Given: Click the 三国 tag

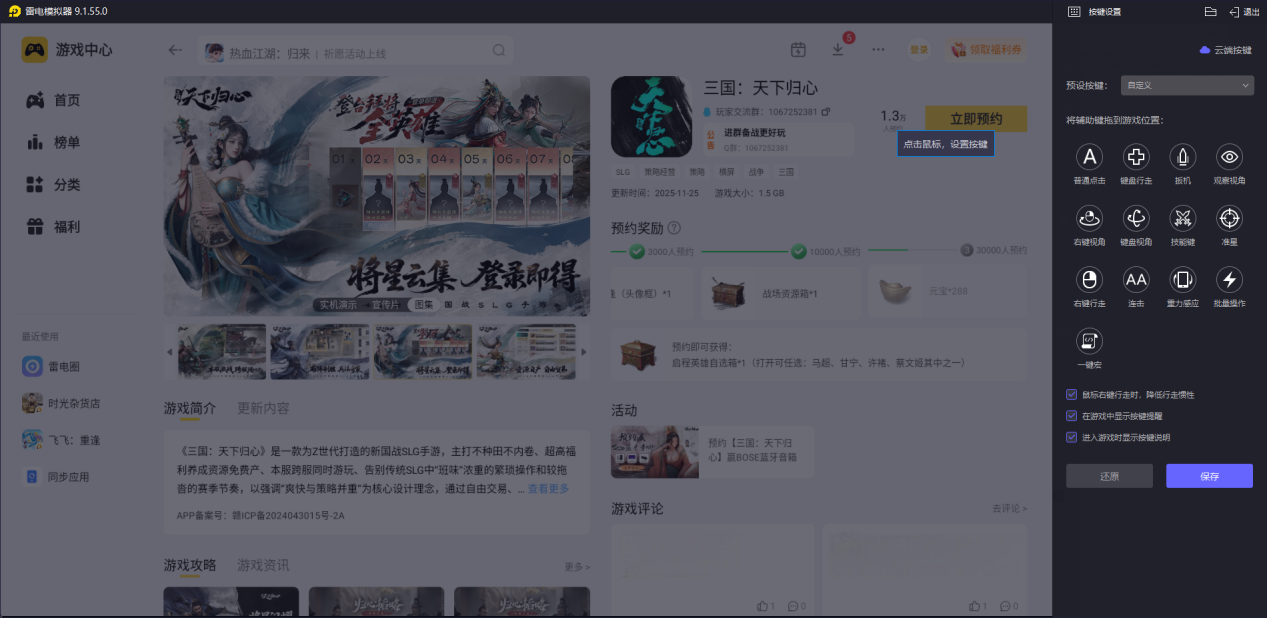Looking at the screenshot, I should (785, 172).
